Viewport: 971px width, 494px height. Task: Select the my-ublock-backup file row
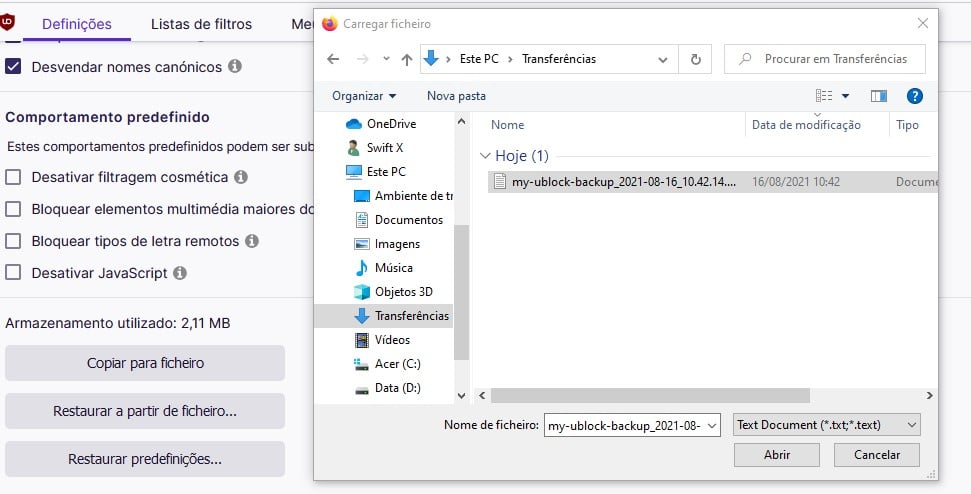[713, 182]
